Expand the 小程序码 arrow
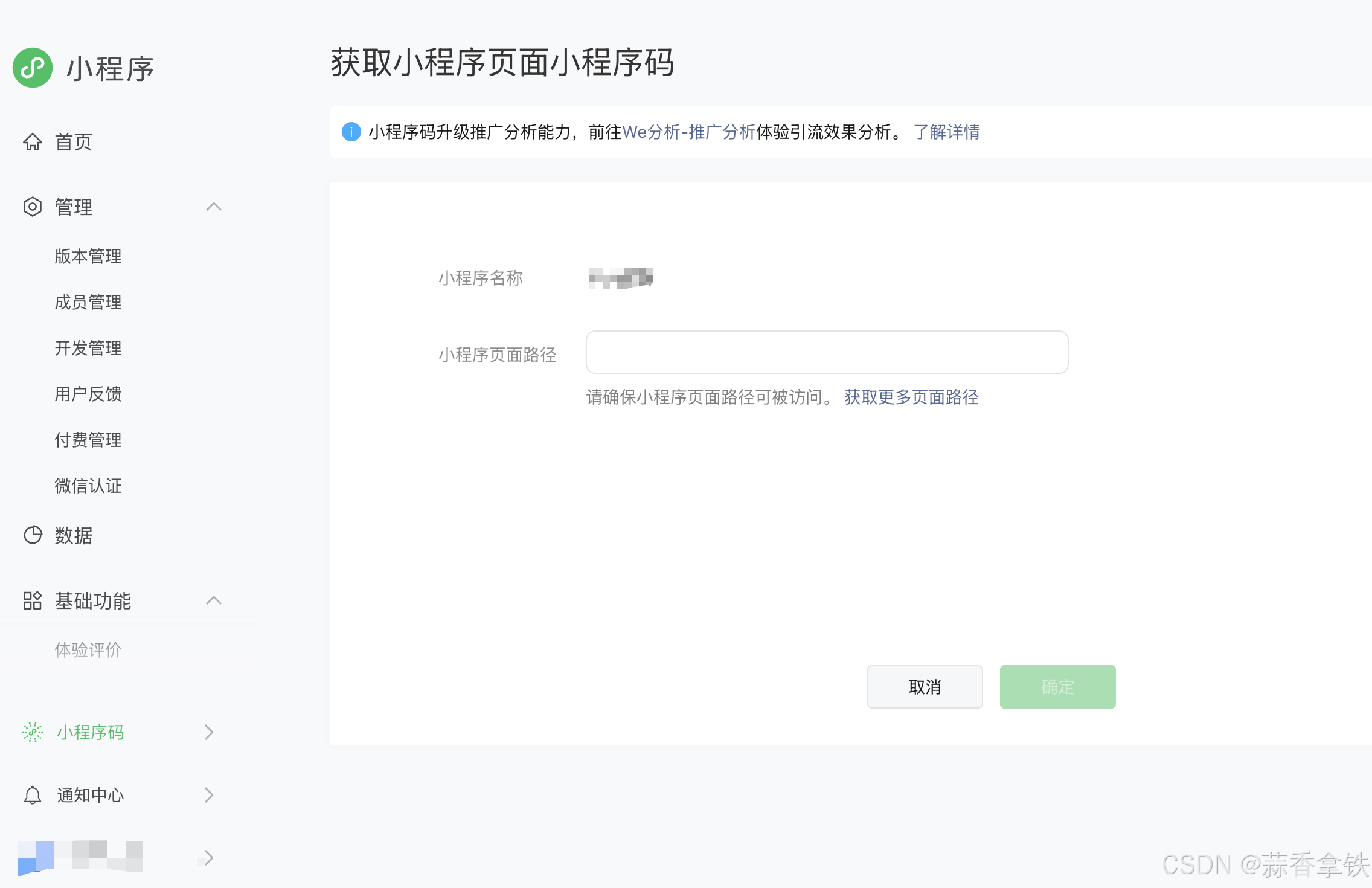Viewport: 1372px width, 888px height. [x=209, y=732]
